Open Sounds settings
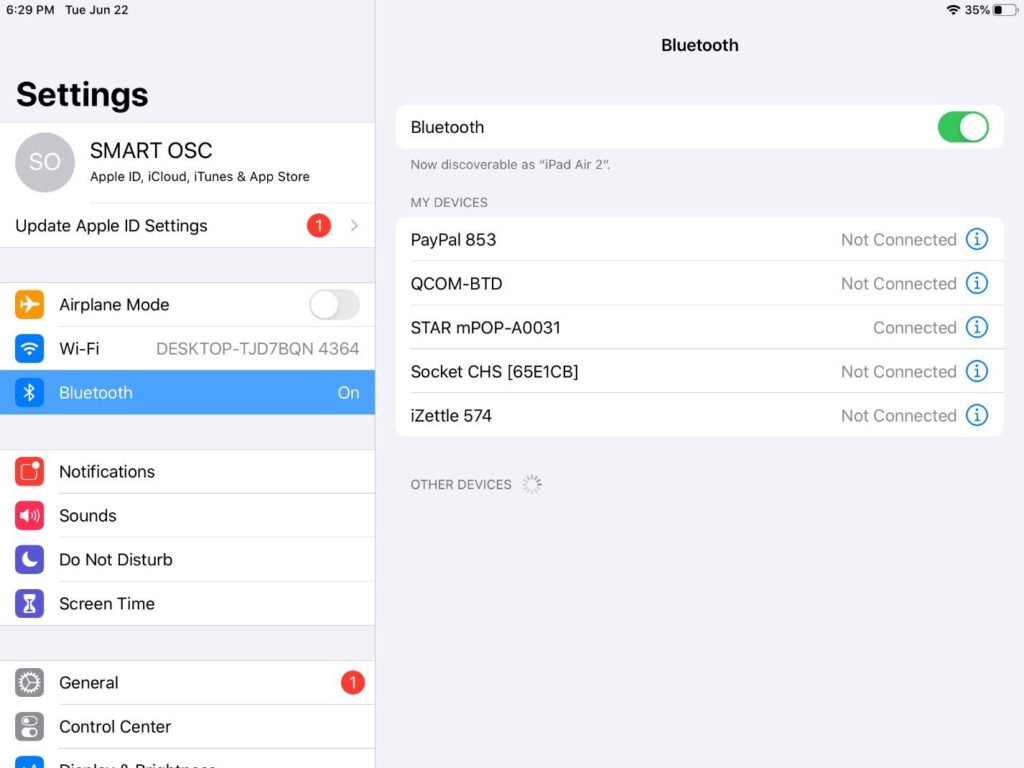This screenshot has height=768, width=1024. click(88, 516)
